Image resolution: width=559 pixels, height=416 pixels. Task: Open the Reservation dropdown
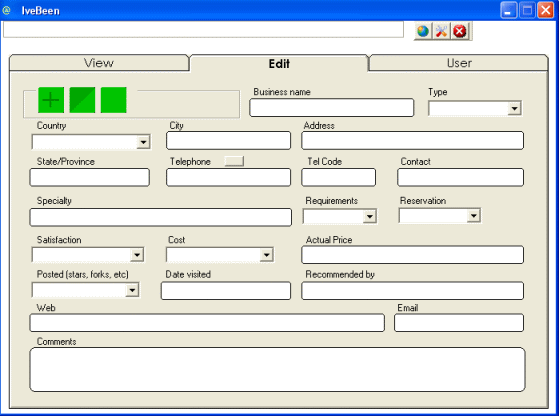click(x=473, y=216)
